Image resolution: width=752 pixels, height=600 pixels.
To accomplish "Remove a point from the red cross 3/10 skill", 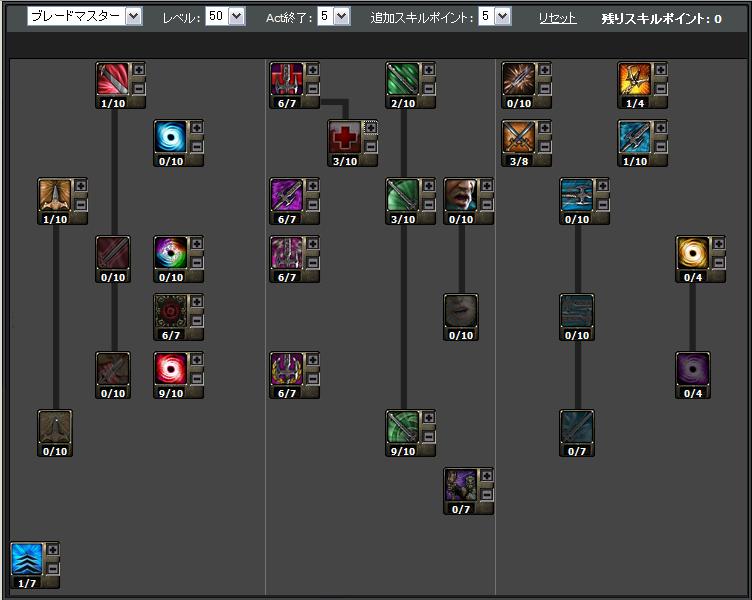I will pyautogui.click(x=371, y=146).
